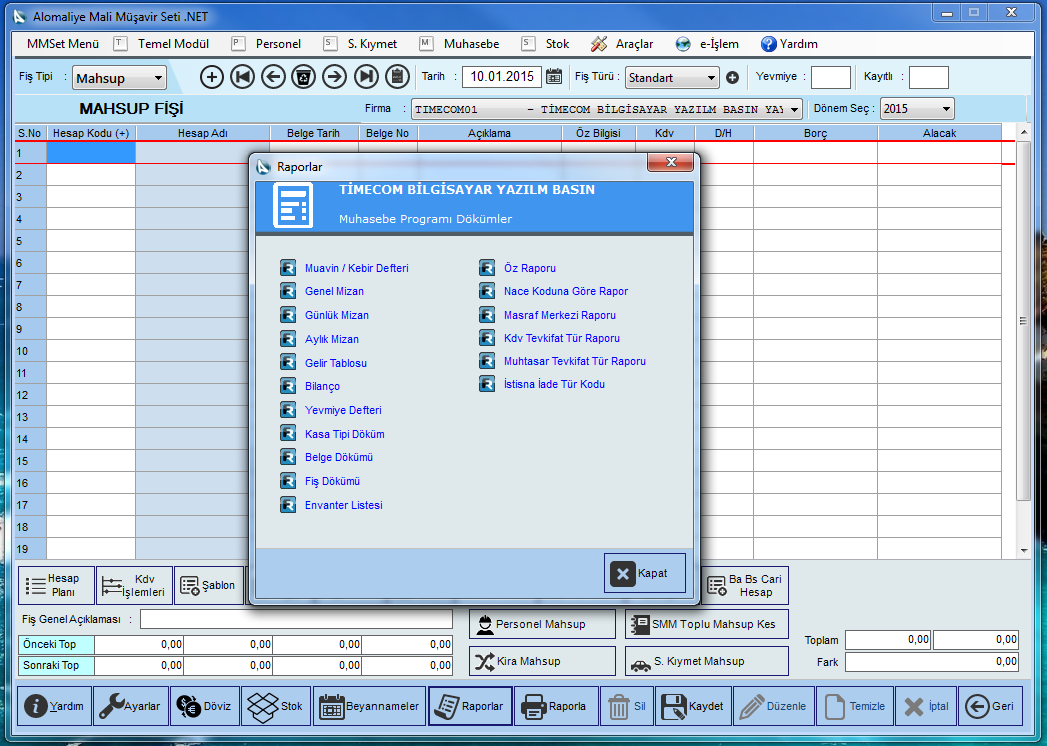Click the S. Kıymet Mahsup button
This screenshot has height=746, width=1047.
[x=706, y=661]
